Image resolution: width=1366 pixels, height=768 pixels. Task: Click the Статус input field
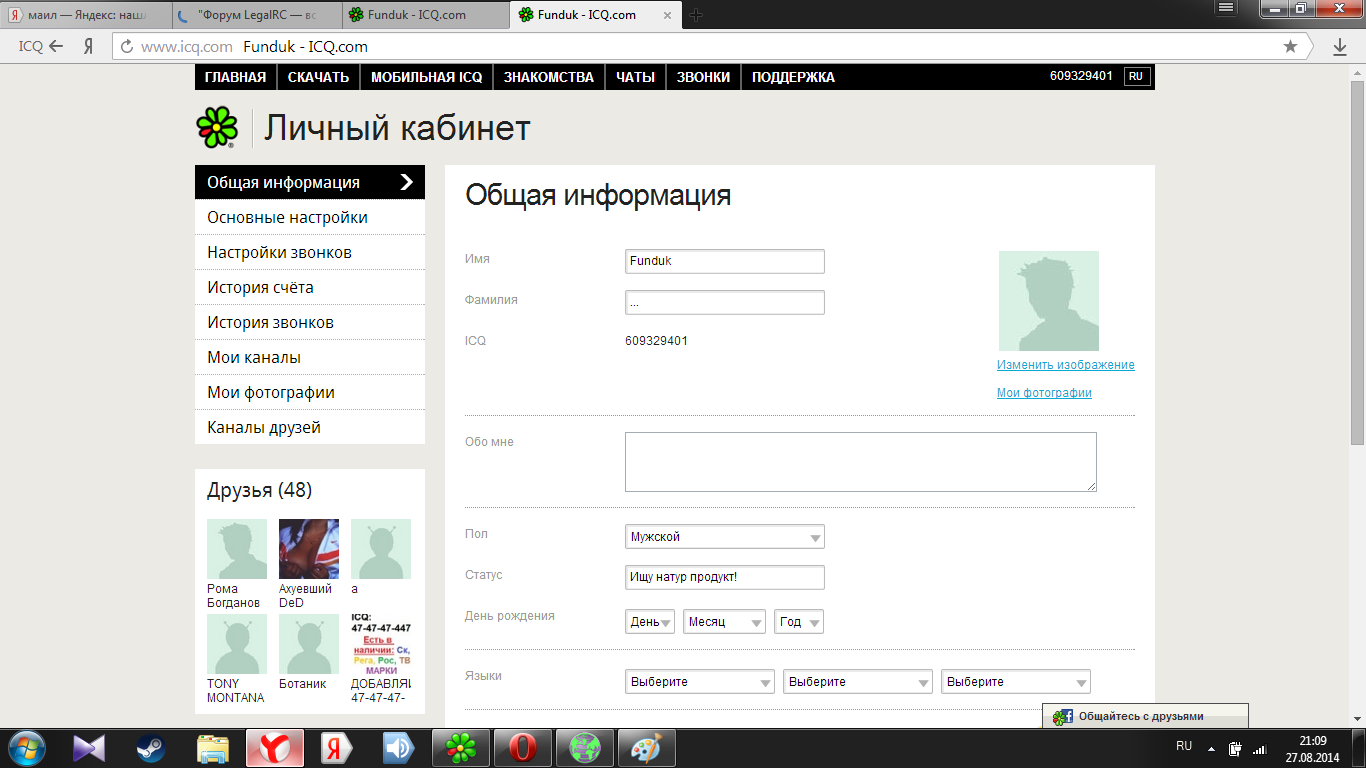click(725, 577)
